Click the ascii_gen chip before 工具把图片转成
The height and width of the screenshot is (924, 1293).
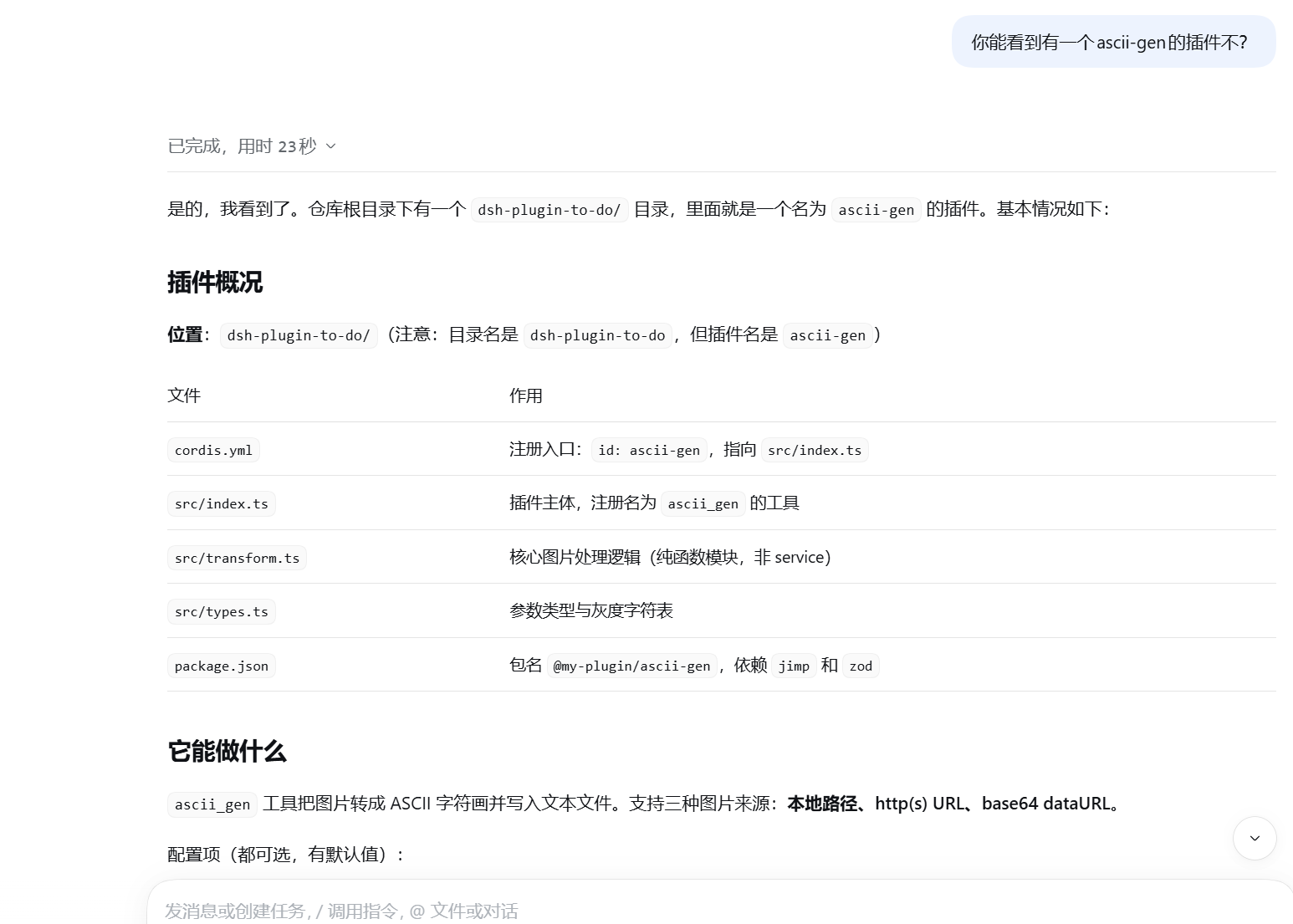212,804
